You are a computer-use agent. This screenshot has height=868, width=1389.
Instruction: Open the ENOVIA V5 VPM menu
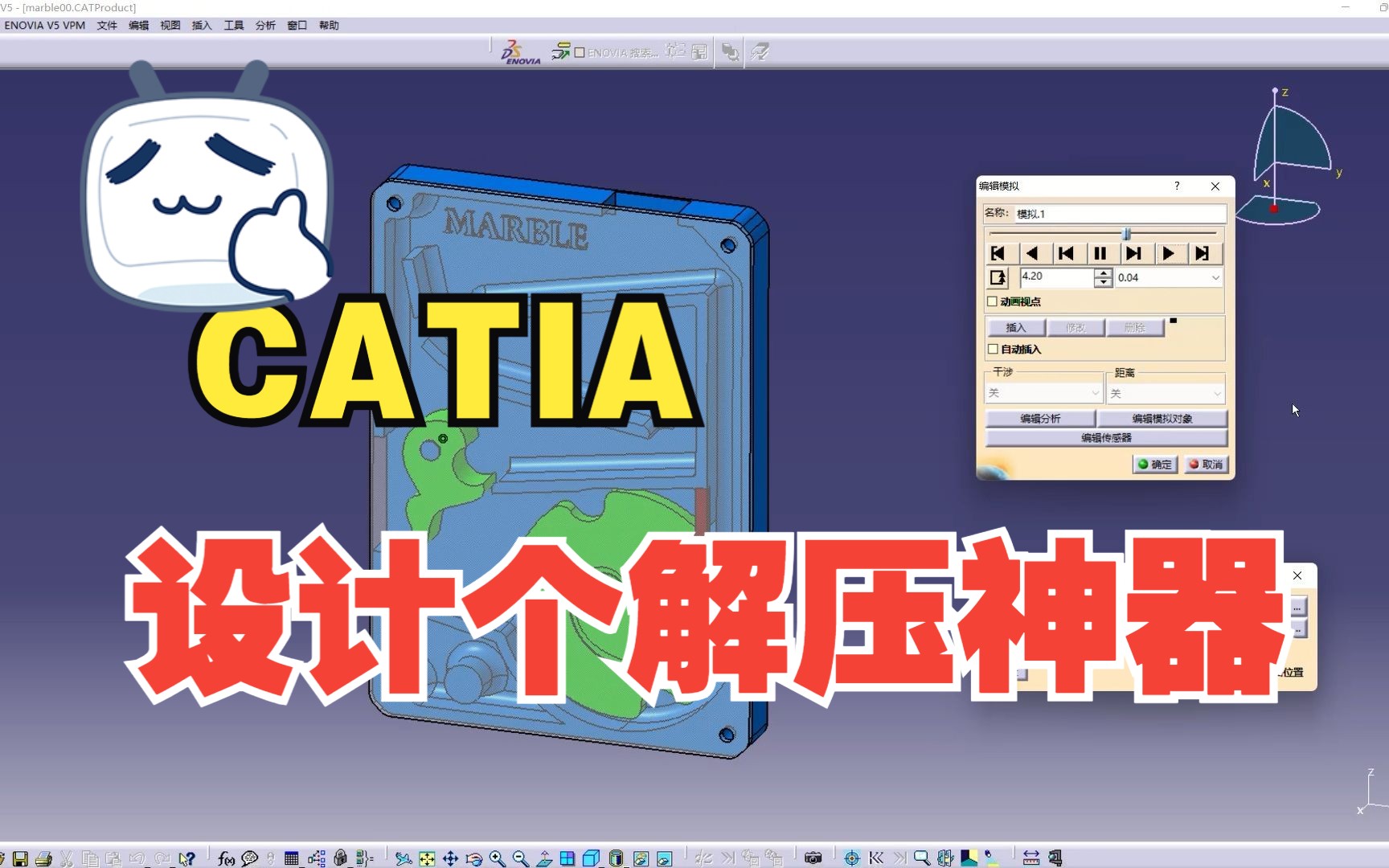(45, 26)
